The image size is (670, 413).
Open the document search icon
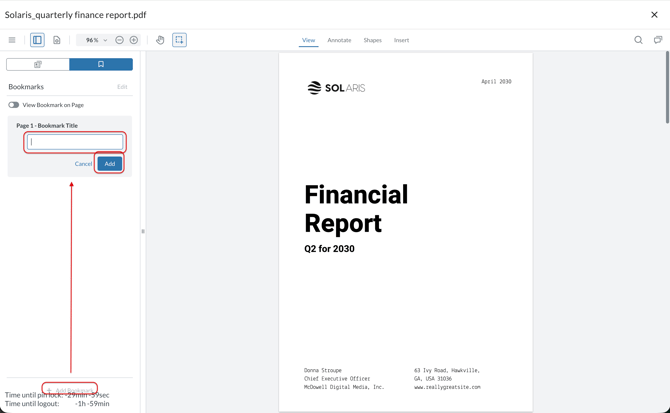[x=638, y=40]
